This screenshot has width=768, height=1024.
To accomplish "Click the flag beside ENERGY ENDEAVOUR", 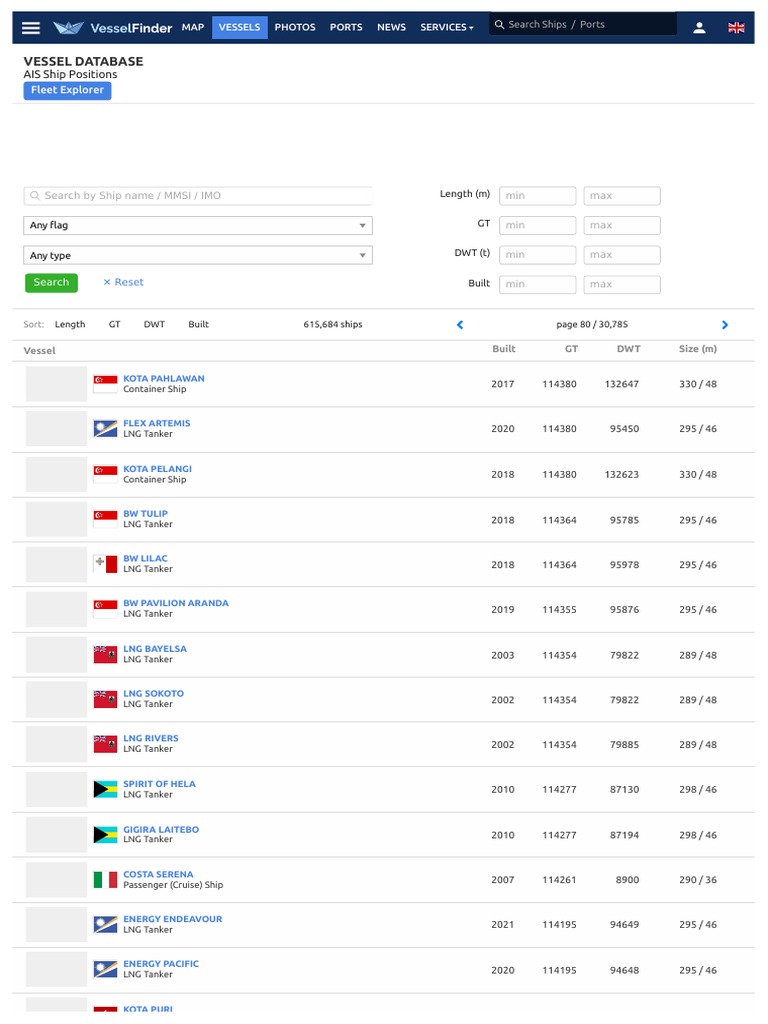I will click(105, 924).
